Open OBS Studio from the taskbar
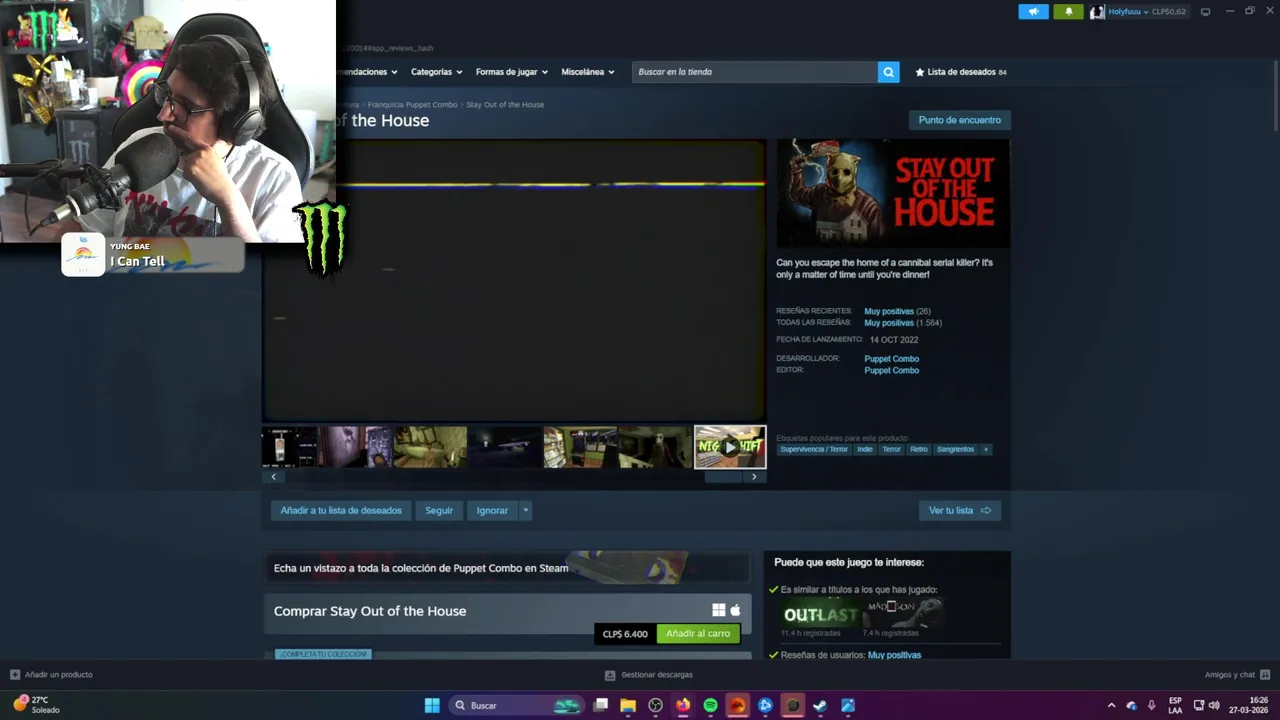This screenshot has height=720, width=1280. point(655,706)
